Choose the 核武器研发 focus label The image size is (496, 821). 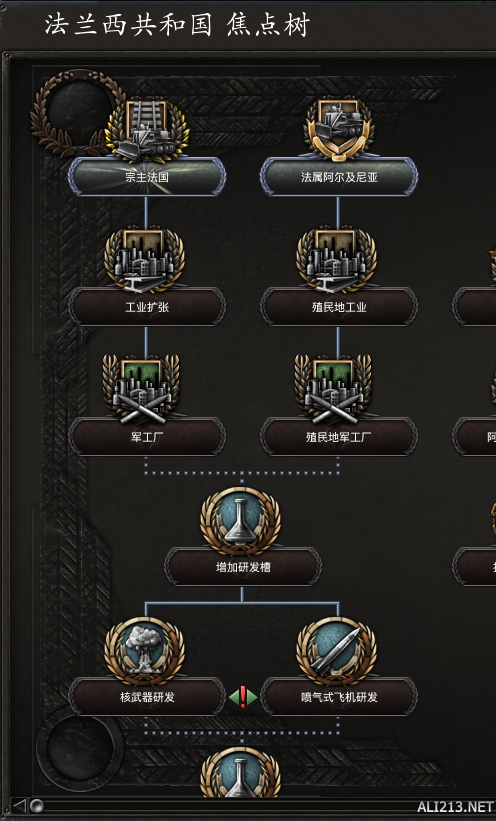tap(147, 697)
